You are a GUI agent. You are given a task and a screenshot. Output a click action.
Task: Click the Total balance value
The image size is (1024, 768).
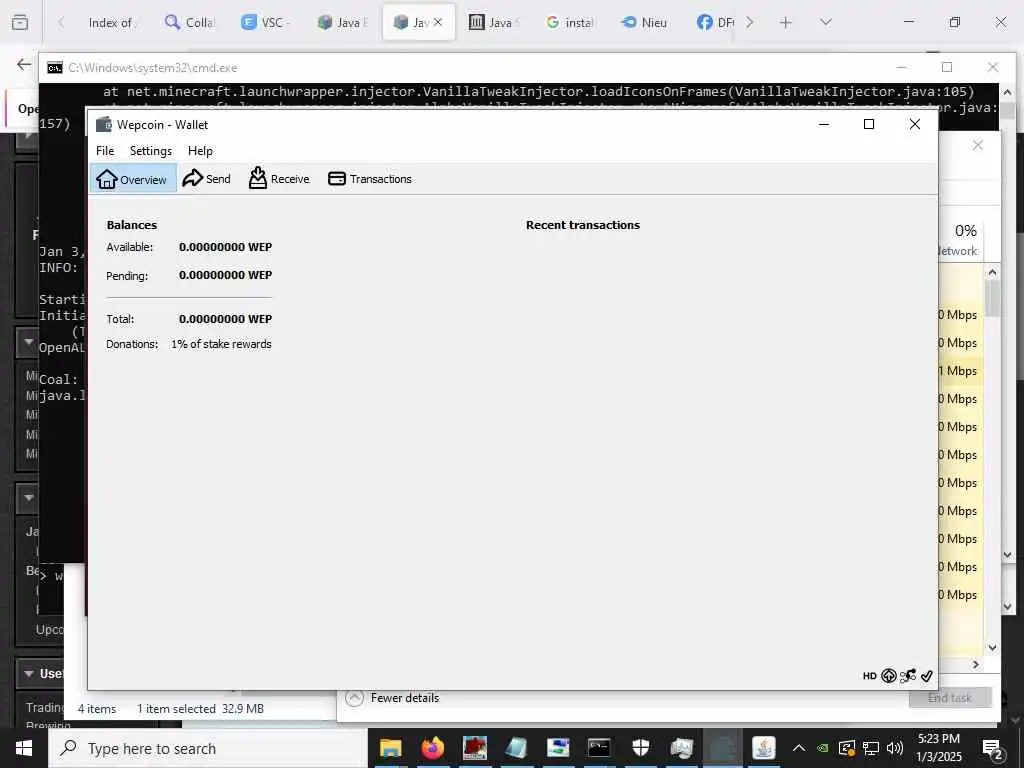[x=225, y=319]
